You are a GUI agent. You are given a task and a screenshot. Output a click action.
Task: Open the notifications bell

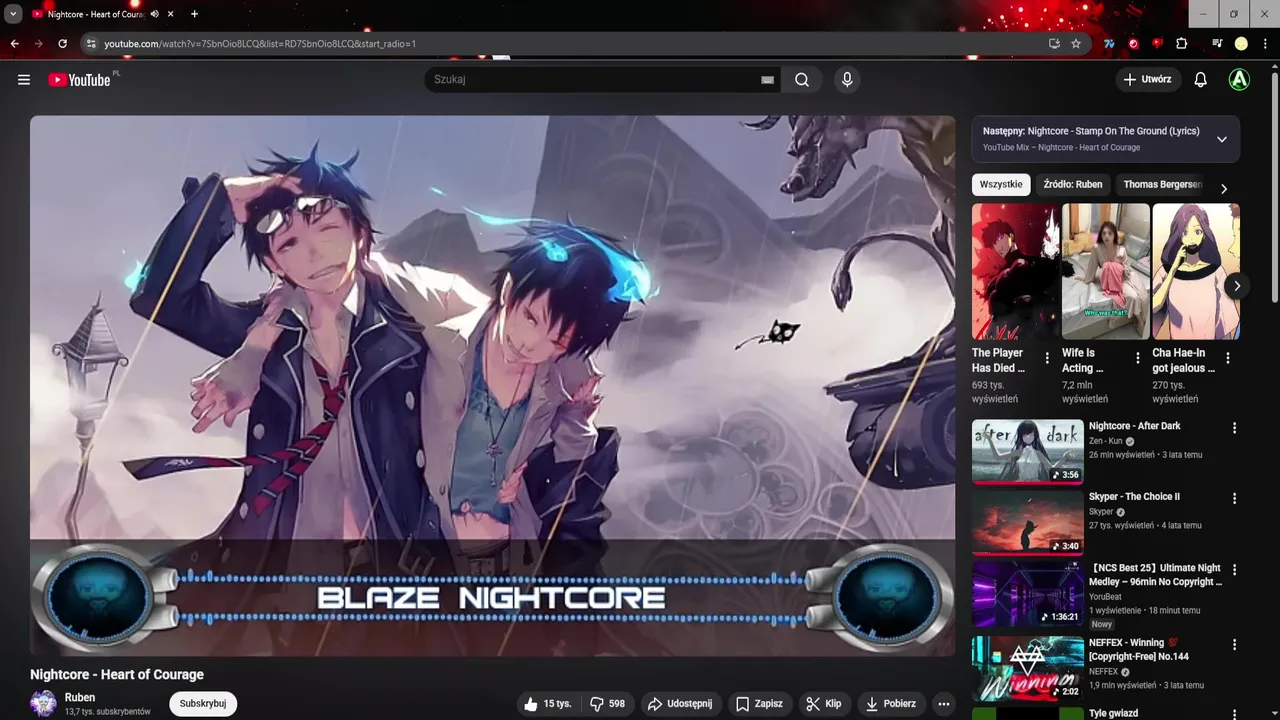point(1200,80)
